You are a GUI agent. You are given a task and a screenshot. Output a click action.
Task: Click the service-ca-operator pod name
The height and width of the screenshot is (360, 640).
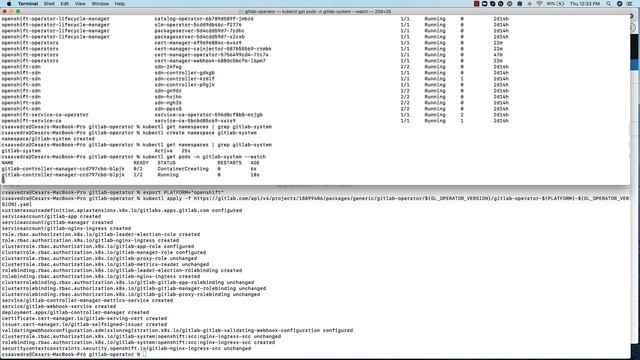pyautogui.click(x=208, y=115)
